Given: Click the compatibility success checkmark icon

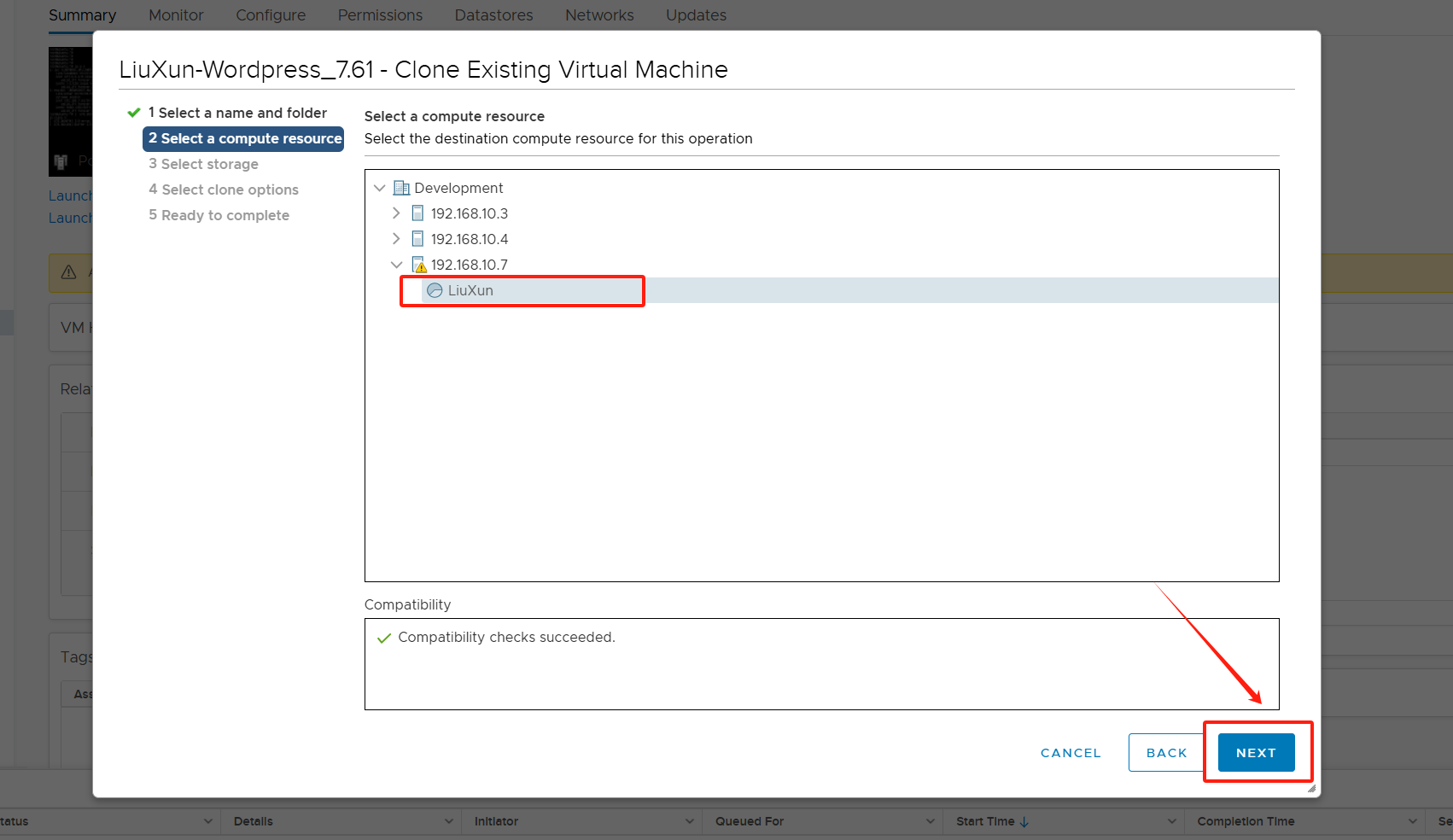Looking at the screenshot, I should pyautogui.click(x=384, y=638).
